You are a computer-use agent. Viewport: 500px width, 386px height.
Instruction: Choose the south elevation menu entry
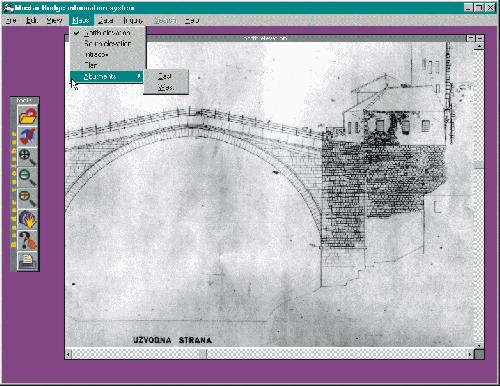click(x=108, y=43)
